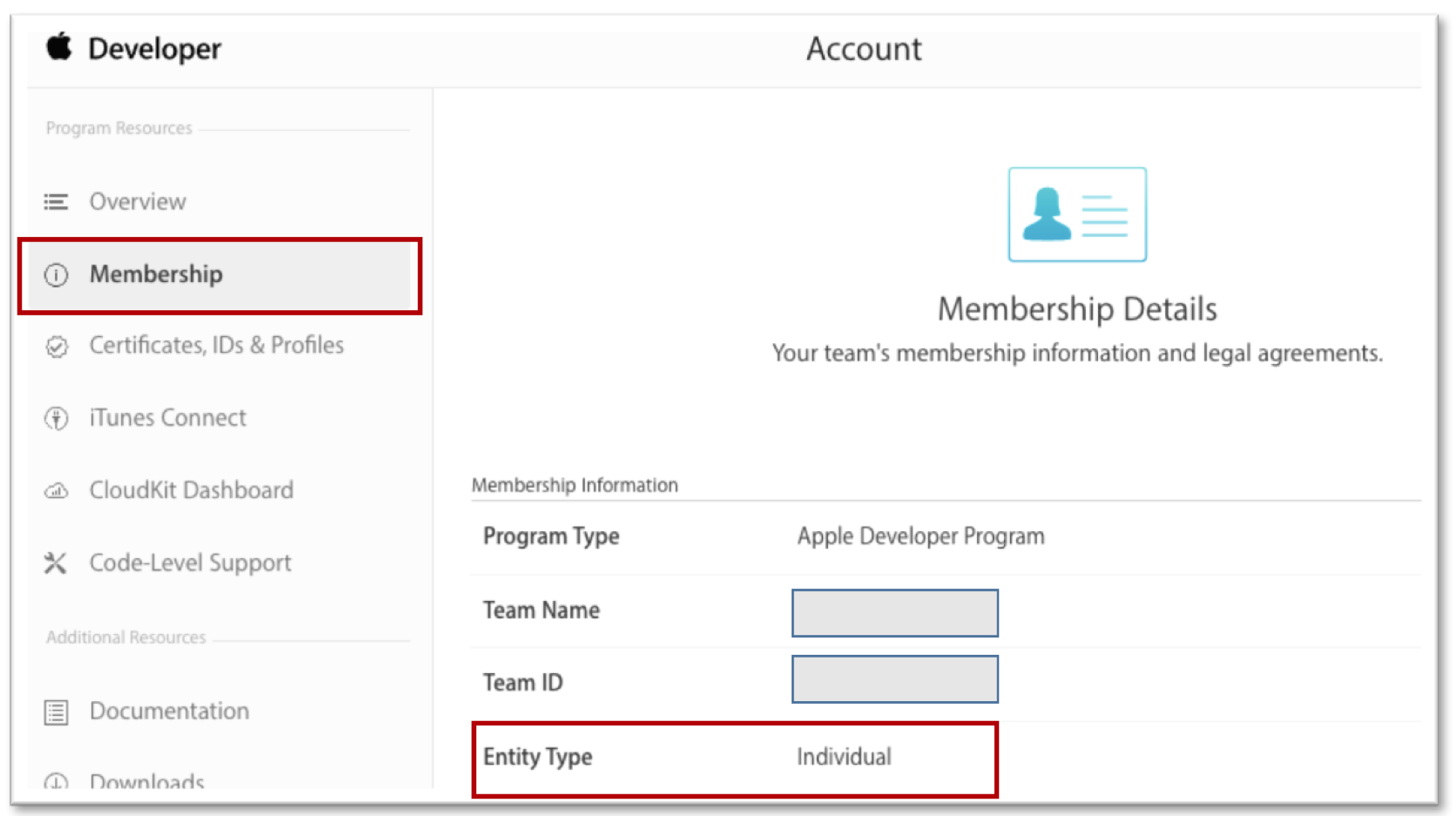Viewport: 1456px width, 816px height.
Task: Click the Team ID value box
Action: pos(894,679)
